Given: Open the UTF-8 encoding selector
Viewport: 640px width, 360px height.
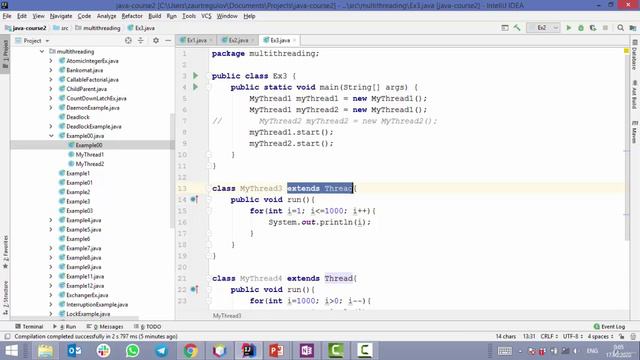Looking at the screenshot, I should coord(572,336).
